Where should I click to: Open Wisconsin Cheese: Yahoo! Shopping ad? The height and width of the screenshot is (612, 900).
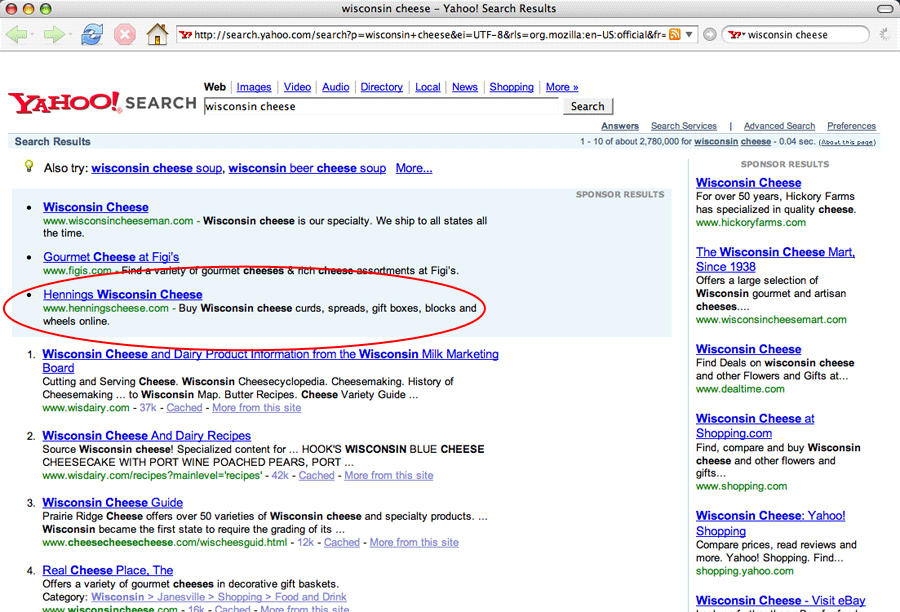coord(770,523)
